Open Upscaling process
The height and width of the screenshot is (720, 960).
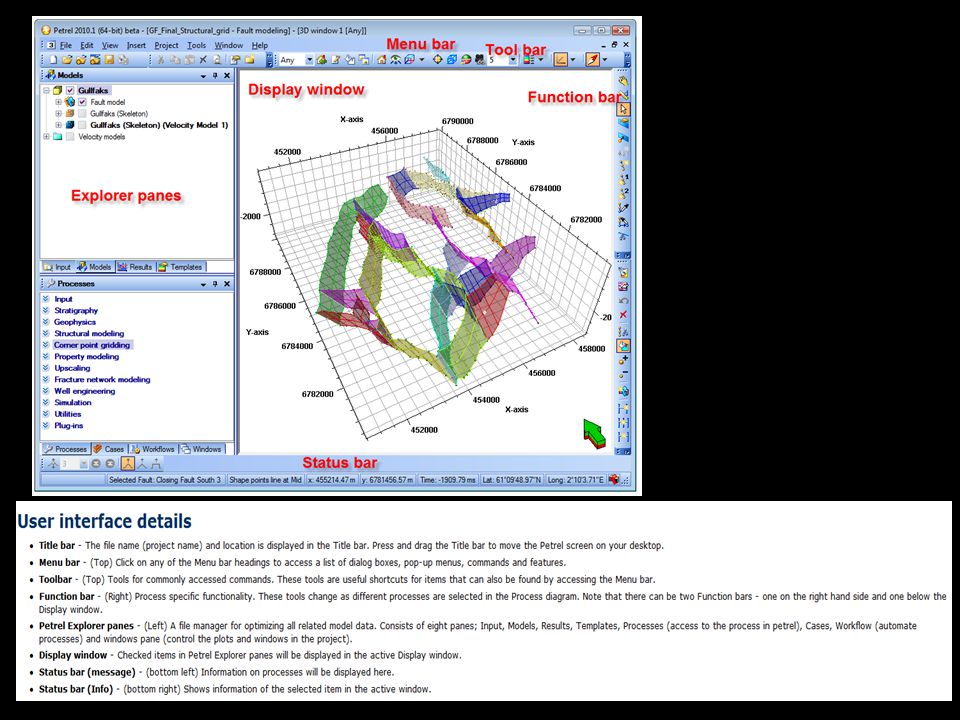(x=72, y=368)
